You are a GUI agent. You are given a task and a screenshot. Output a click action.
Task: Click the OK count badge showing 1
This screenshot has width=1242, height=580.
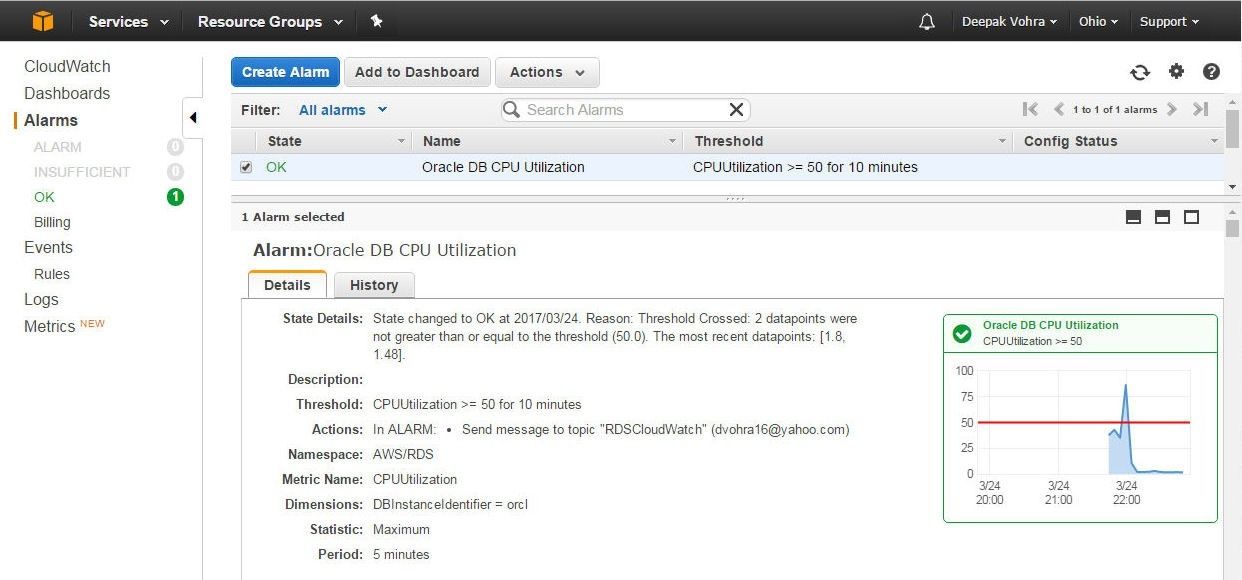[175, 197]
